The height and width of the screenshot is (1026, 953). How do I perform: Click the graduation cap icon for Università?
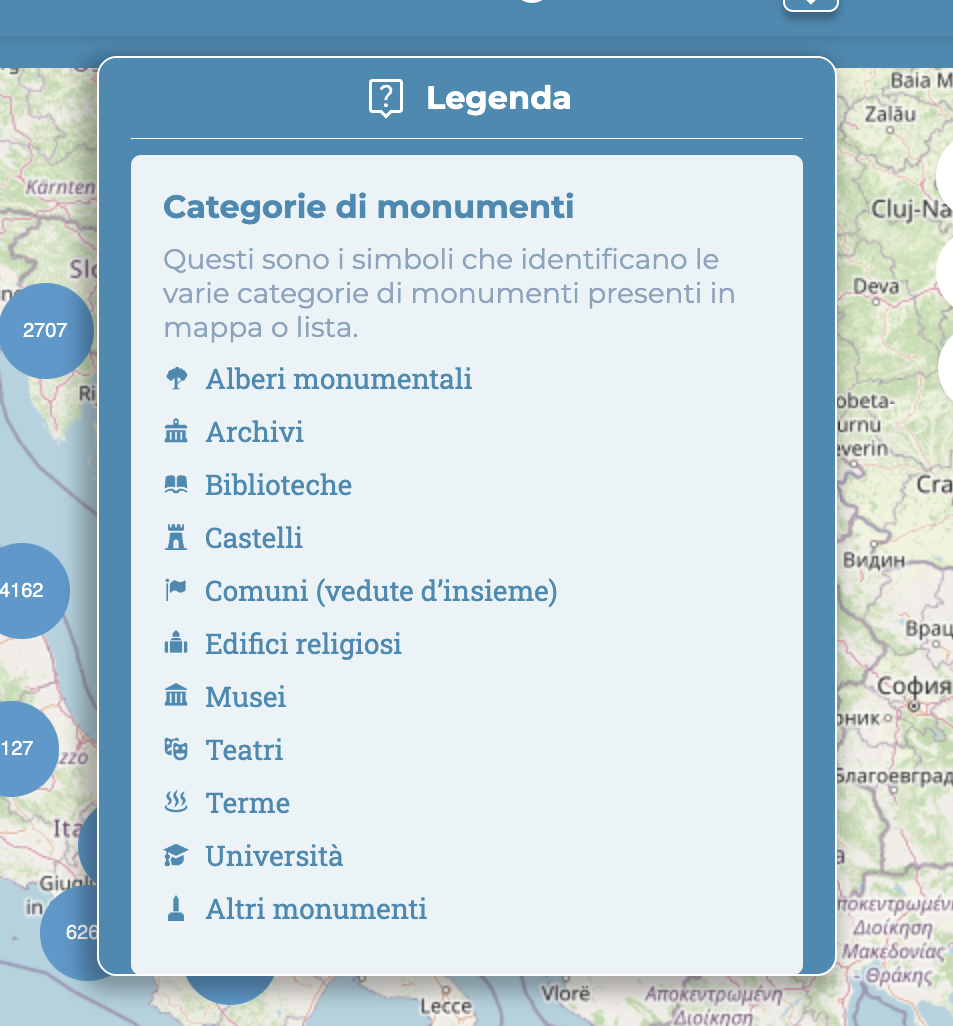(x=176, y=855)
